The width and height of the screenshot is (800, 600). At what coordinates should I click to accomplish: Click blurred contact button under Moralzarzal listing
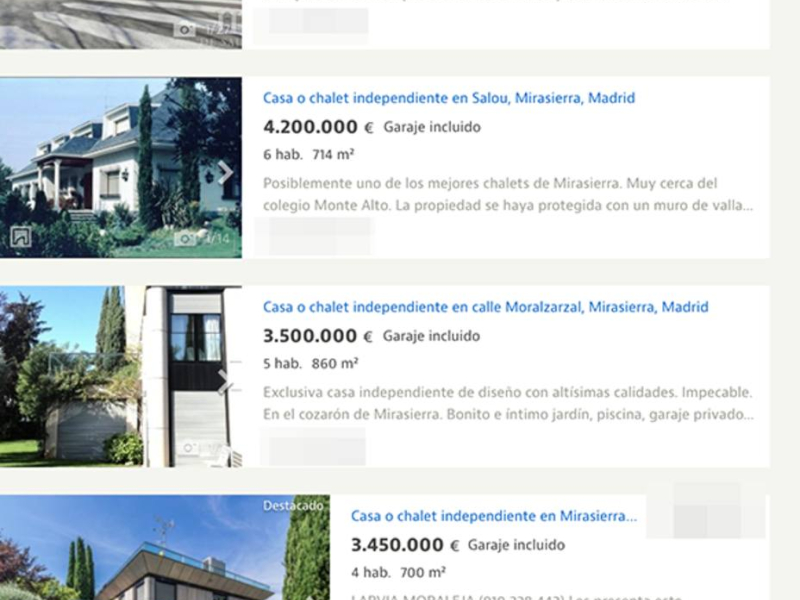click(314, 446)
